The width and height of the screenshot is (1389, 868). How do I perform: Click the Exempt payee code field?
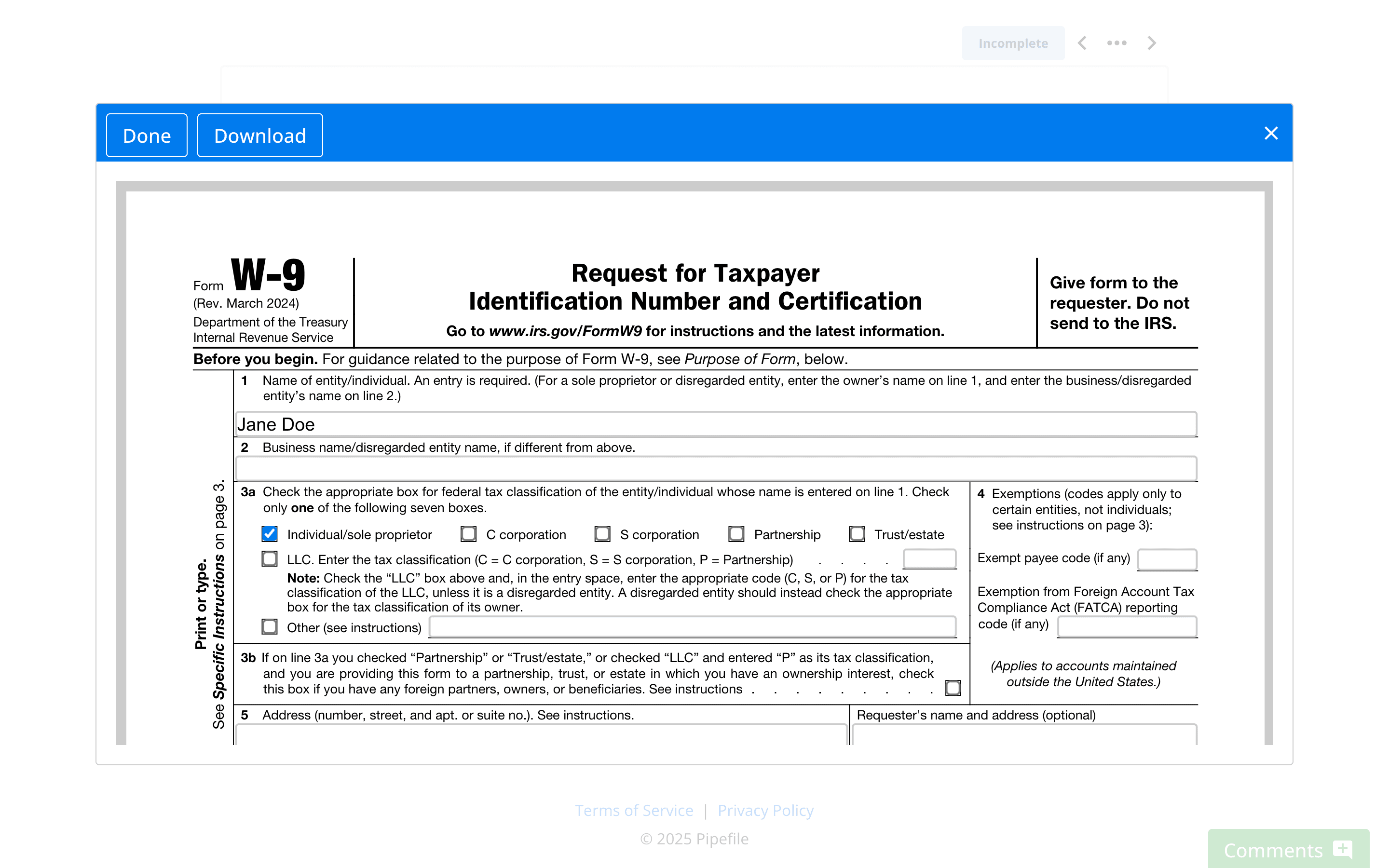coord(1167,559)
